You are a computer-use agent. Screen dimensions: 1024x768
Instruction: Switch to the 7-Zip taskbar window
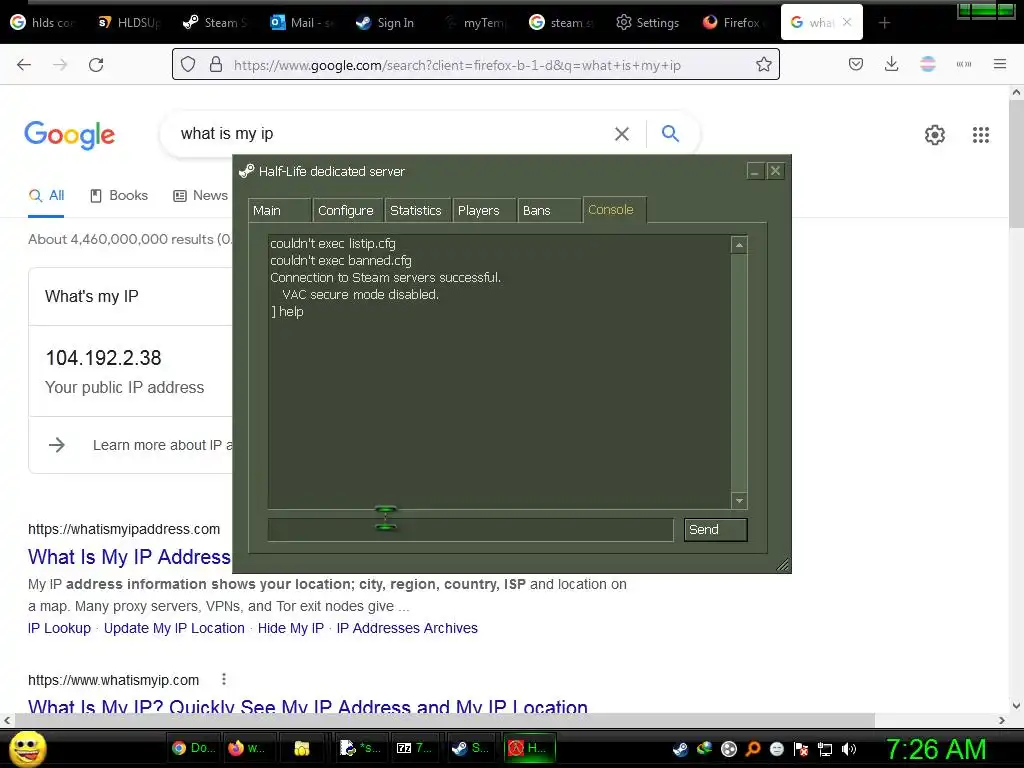tap(415, 748)
